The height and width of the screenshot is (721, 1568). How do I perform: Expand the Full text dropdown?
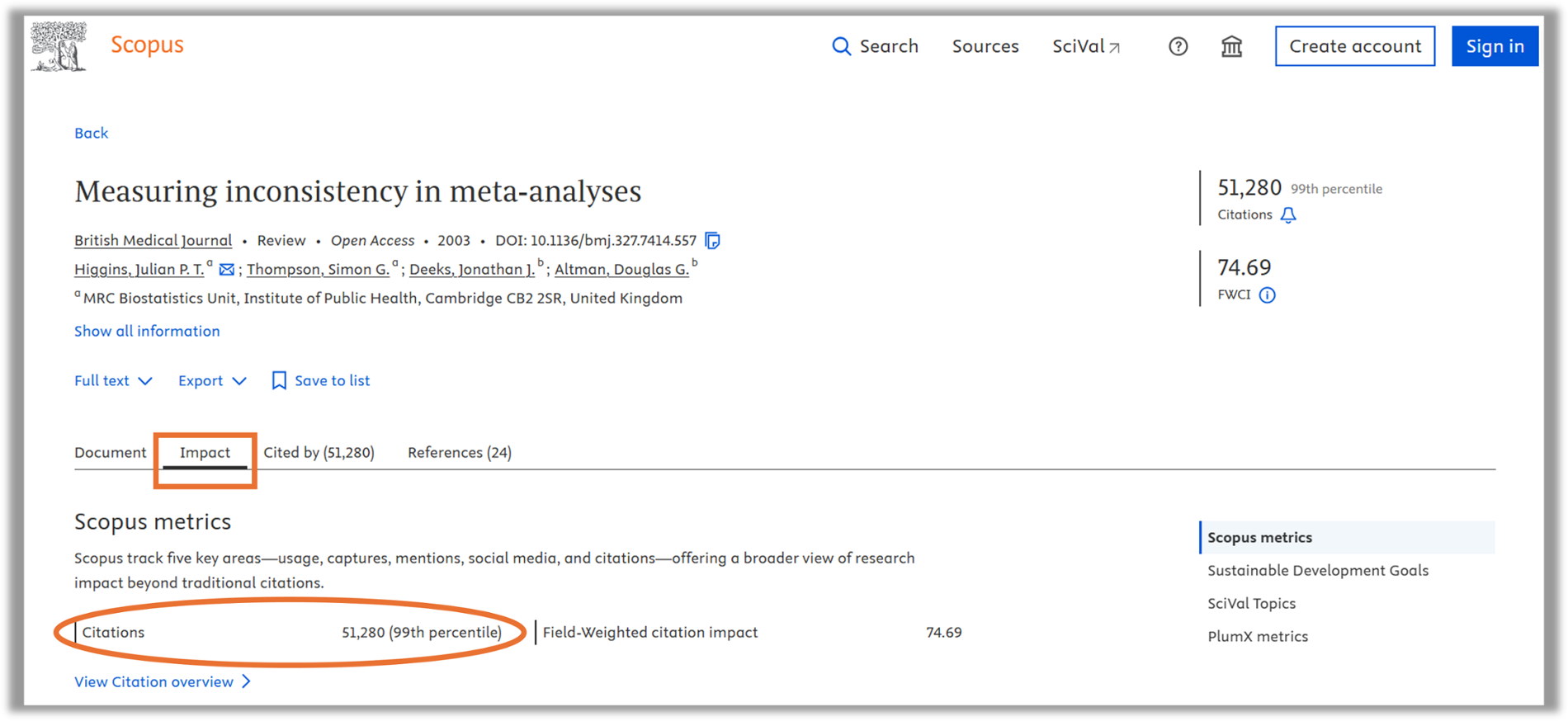[x=113, y=380]
